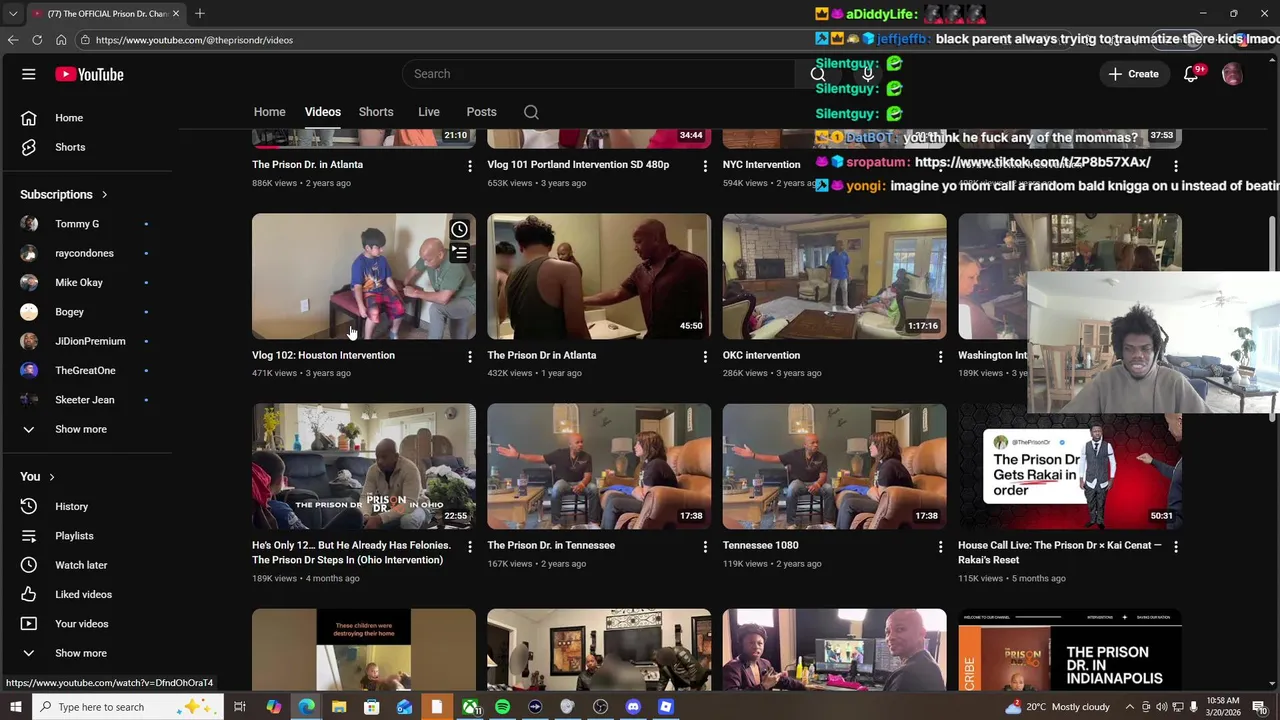Open Tommy G subscription channel
This screenshot has height=720, width=1280.
[77, 224]
